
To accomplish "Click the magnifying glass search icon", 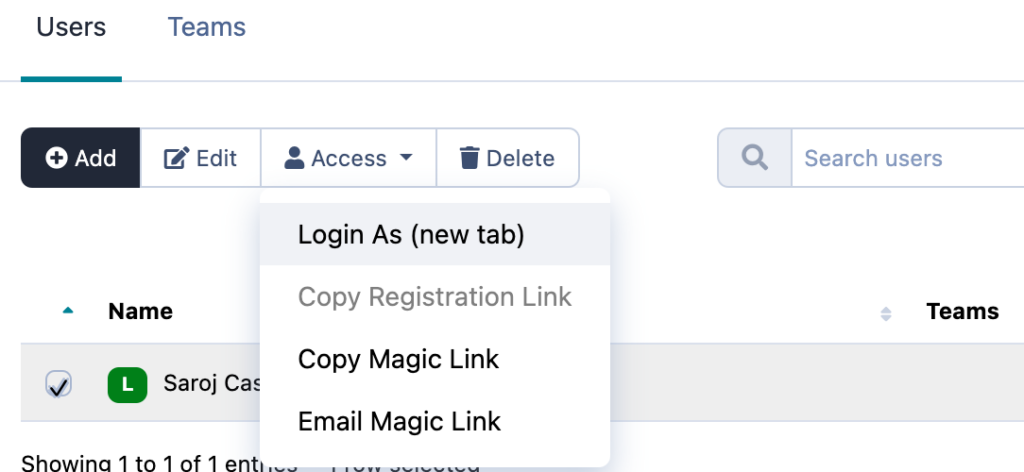I will click(x=755, y=158).
